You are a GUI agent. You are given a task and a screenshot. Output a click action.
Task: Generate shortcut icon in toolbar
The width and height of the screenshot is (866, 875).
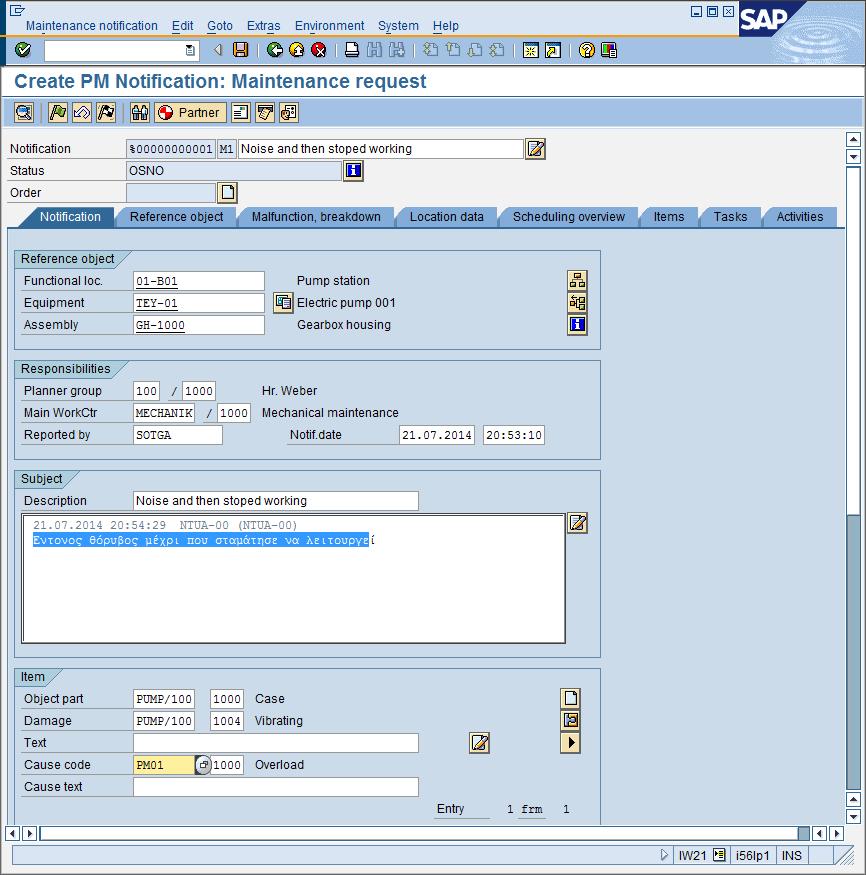click(x=552, y=50)
